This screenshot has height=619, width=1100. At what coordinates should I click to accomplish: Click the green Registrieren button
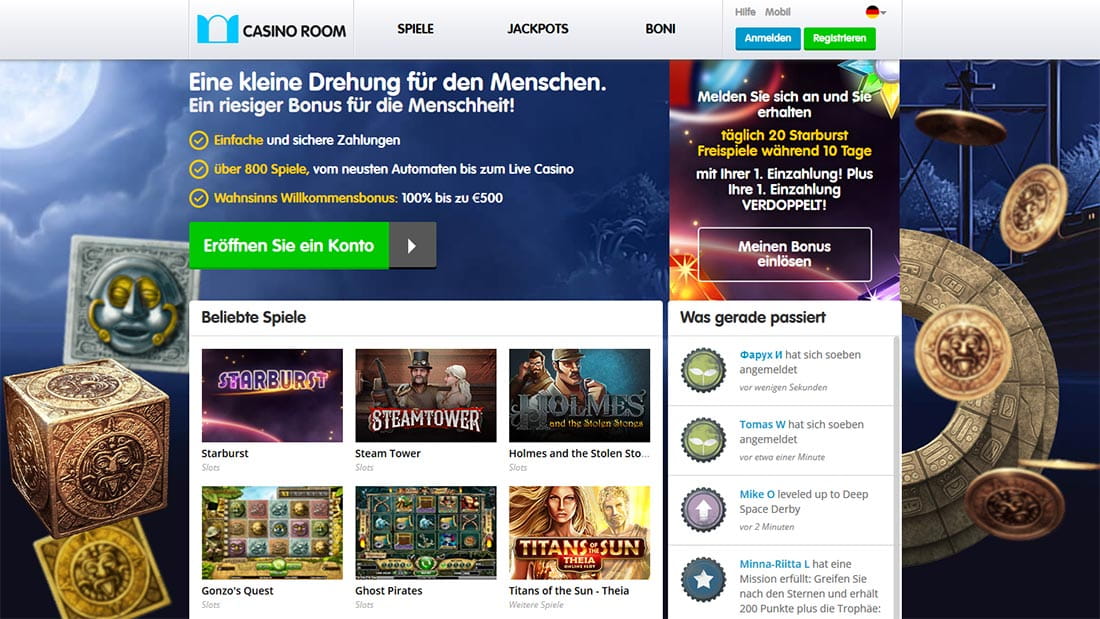(840, 39)
